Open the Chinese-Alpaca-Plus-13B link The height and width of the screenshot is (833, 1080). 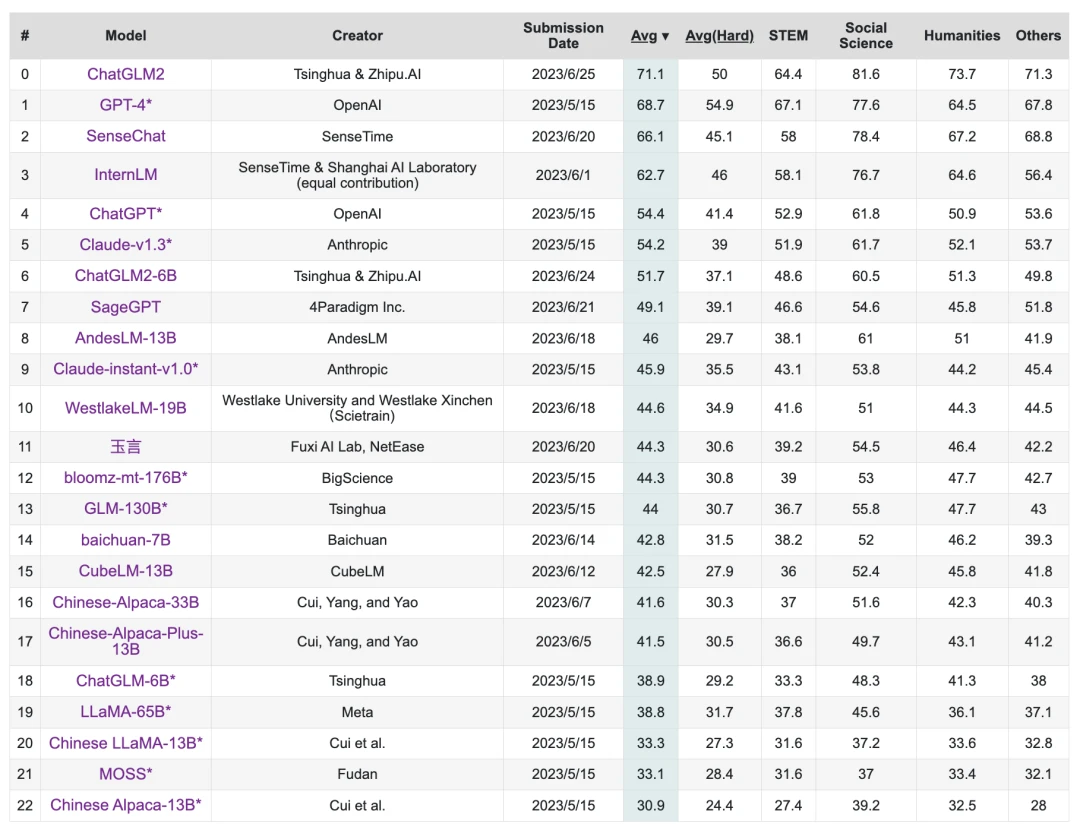125,641
